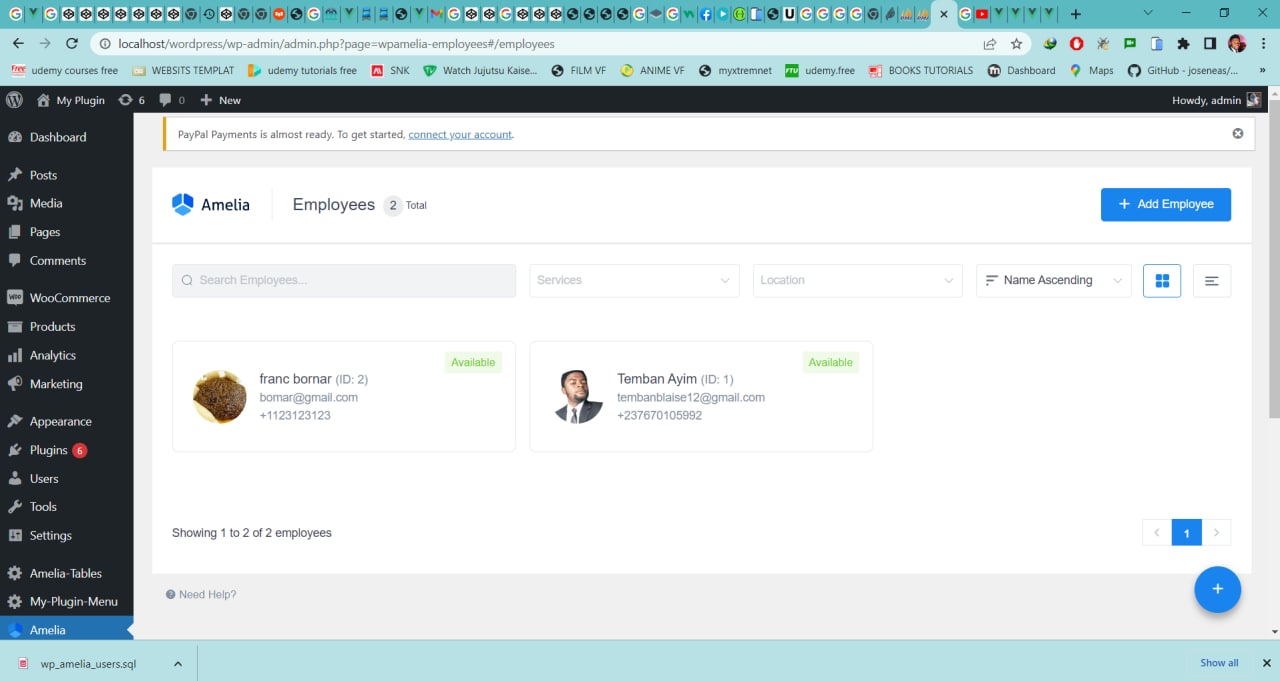This screenshot has width=1280, height=681.
Task: Open Amelia-Tables in the sidebar
Action: pyautogui.click(x=66, y=574)
